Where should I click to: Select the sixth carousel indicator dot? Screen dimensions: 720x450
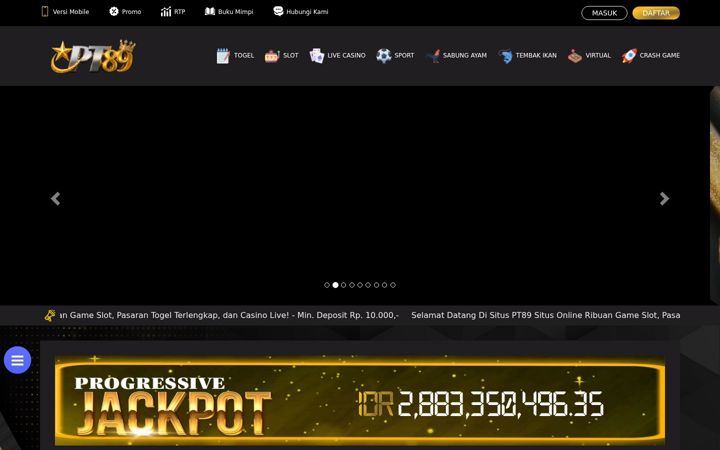(x=368, y=285)
